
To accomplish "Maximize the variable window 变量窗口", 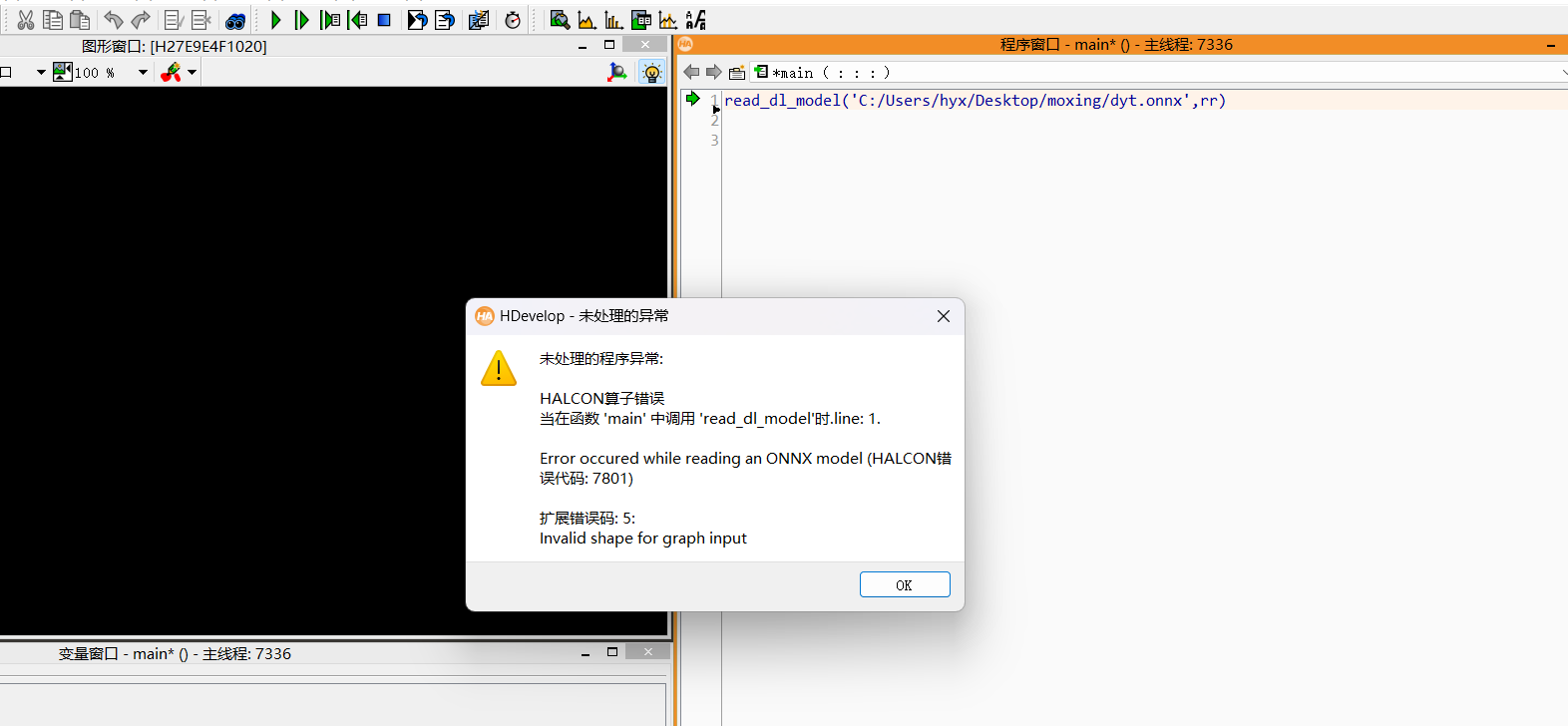I will point(612,652).
